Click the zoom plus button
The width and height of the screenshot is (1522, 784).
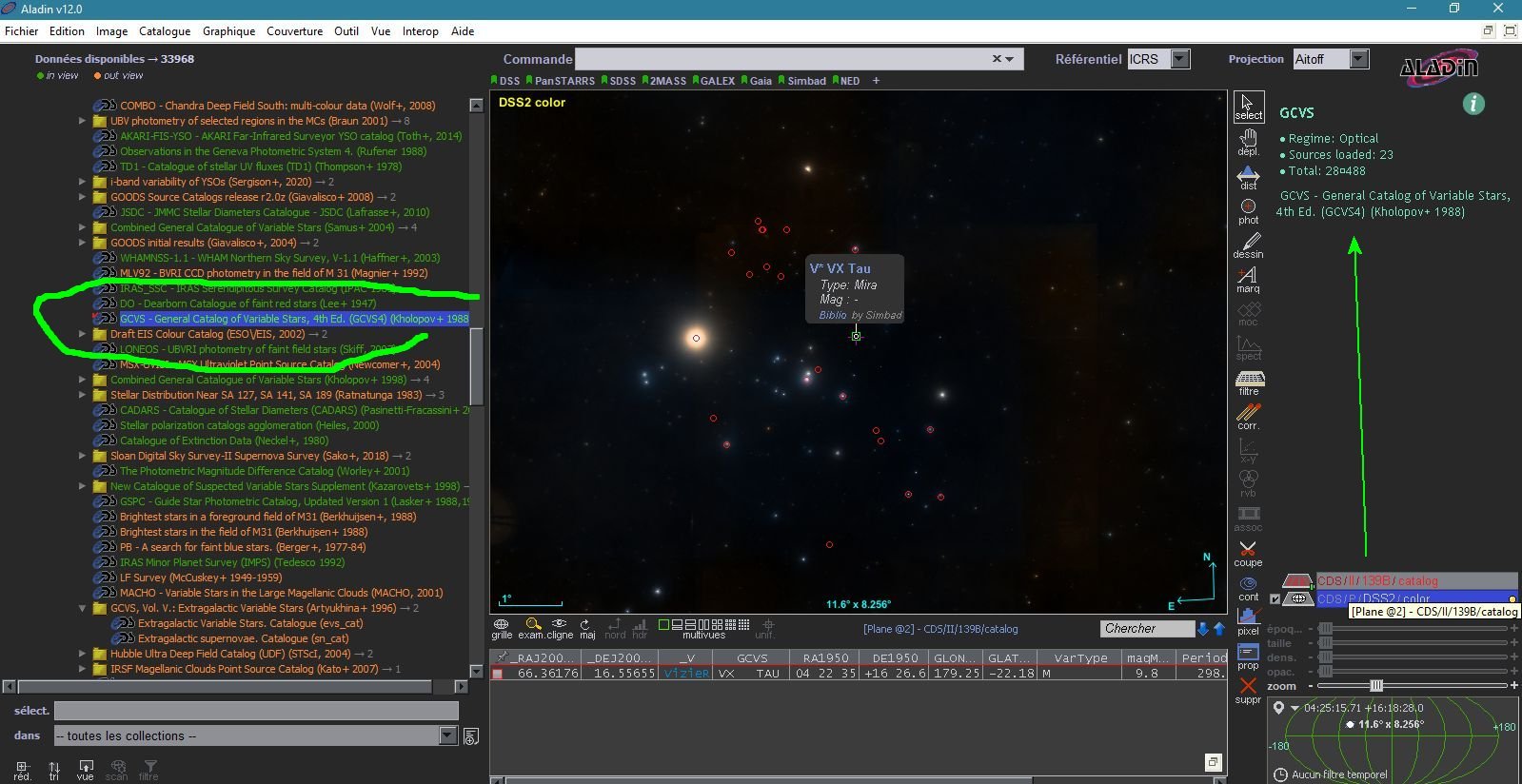coord(1514,686)
